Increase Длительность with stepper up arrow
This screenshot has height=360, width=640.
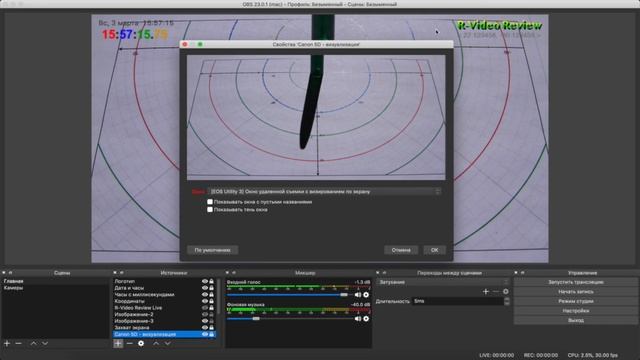click(507, 299)
